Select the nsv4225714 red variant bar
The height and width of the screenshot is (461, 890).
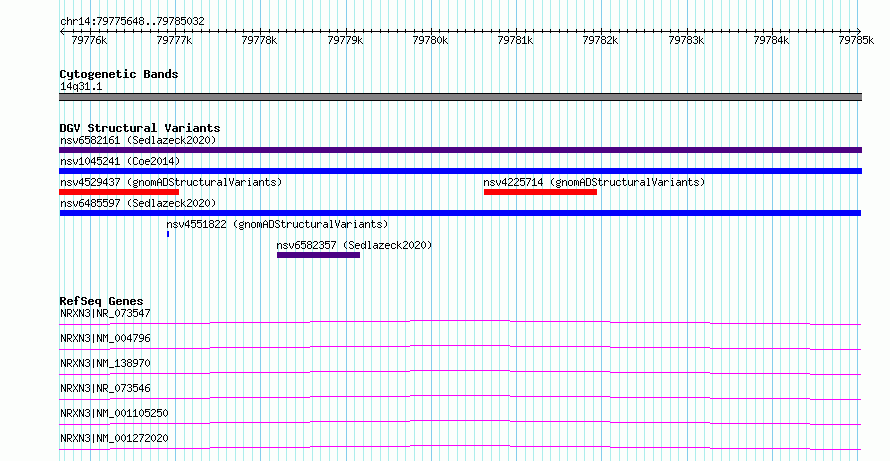pyautogui.click(x=540, y=192)
